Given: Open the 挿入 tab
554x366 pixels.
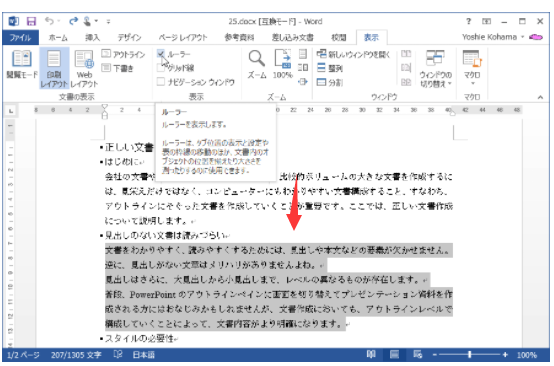Looking at the screenshot, I should pyautogui.click(x=93, y=37).
